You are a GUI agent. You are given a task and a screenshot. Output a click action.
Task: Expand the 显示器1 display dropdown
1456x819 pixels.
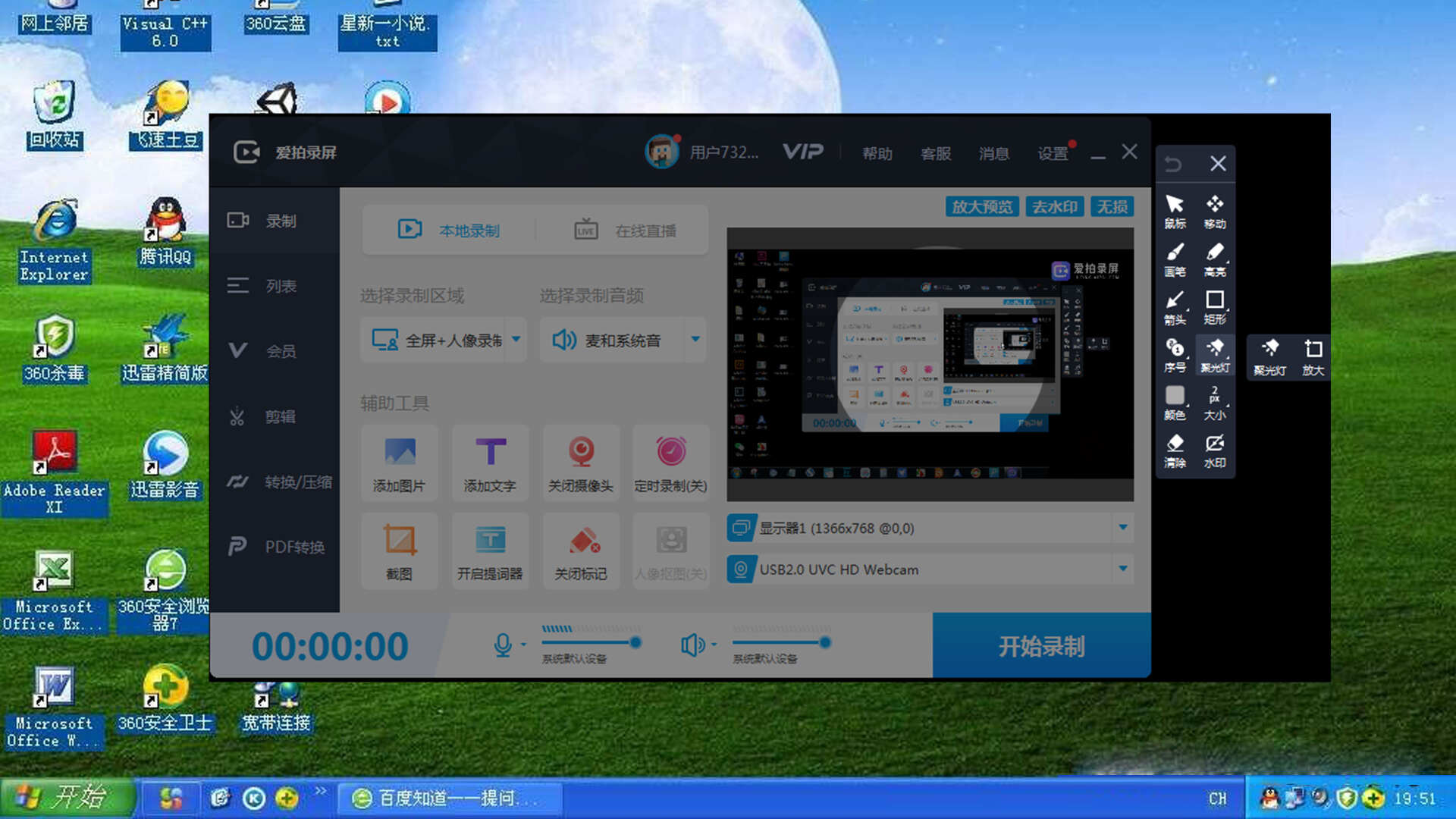click(1123, 527)
